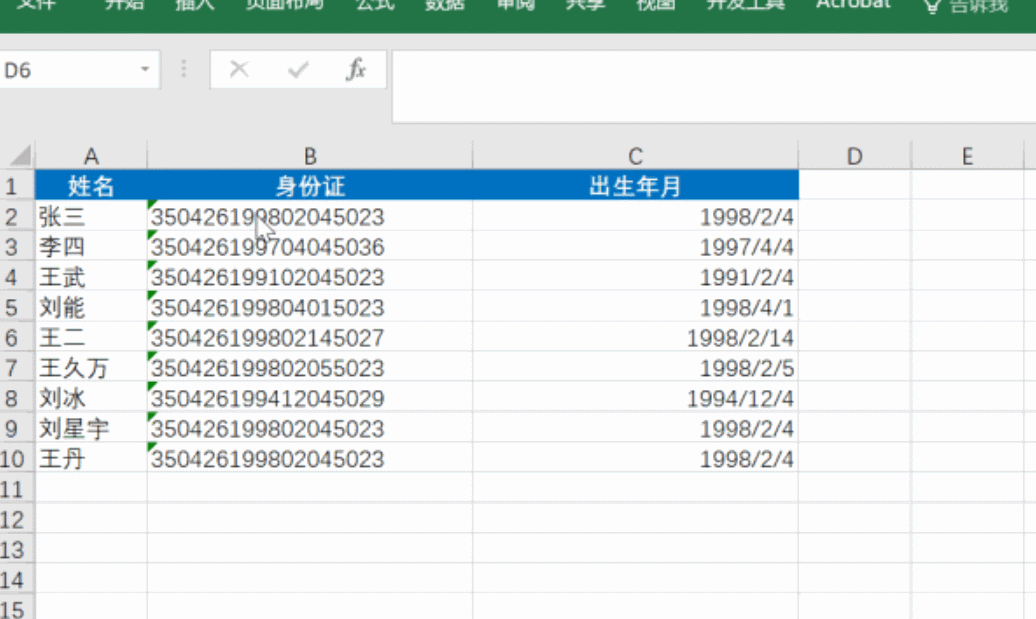Click ID number 350426199704045036
The image size is (1036, 619).
pyautogui.click(x=268, y=247)
